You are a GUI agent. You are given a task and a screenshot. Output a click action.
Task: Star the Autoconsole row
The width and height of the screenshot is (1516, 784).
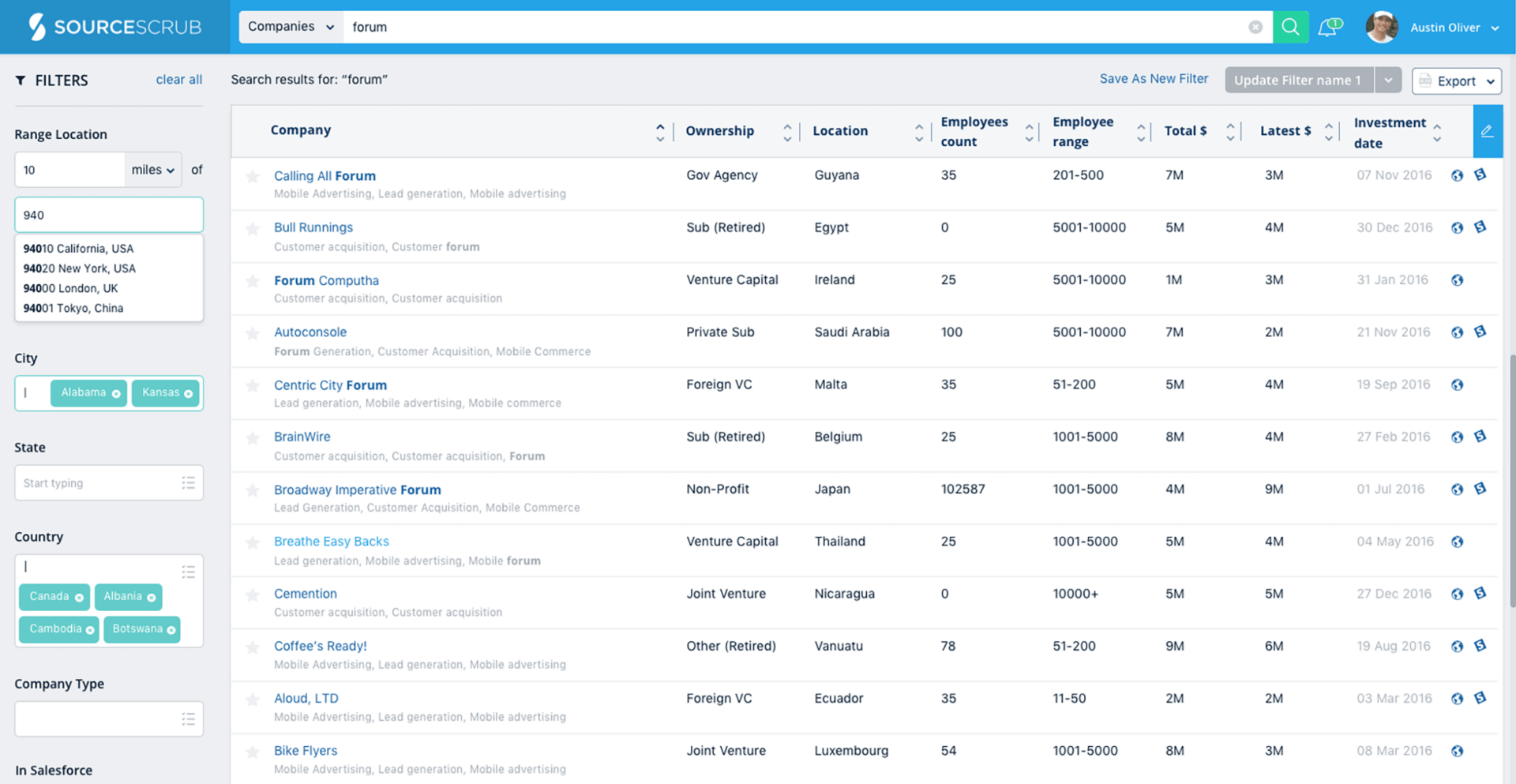[253, 333]
